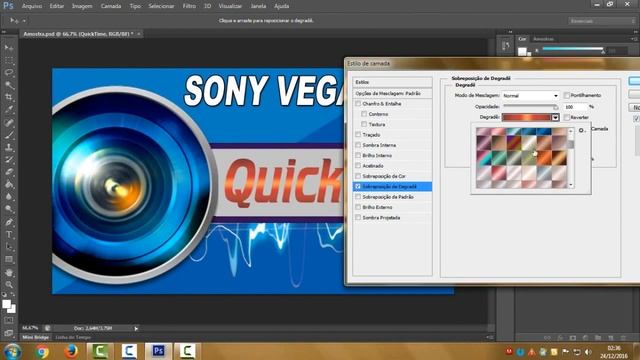This screenshot has height=360, width=640.
Task: Enable the Sombra Interna effect
Action: (x=358, y=145)
